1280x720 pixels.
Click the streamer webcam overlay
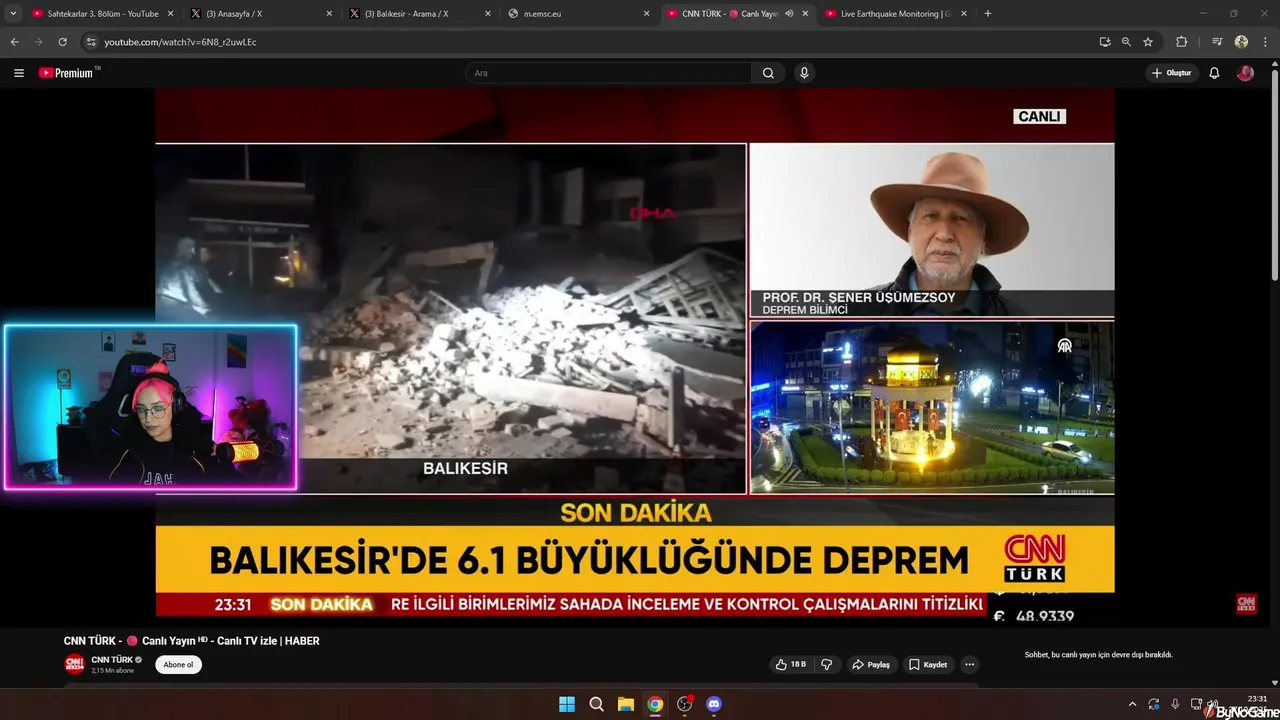point(150,407)
